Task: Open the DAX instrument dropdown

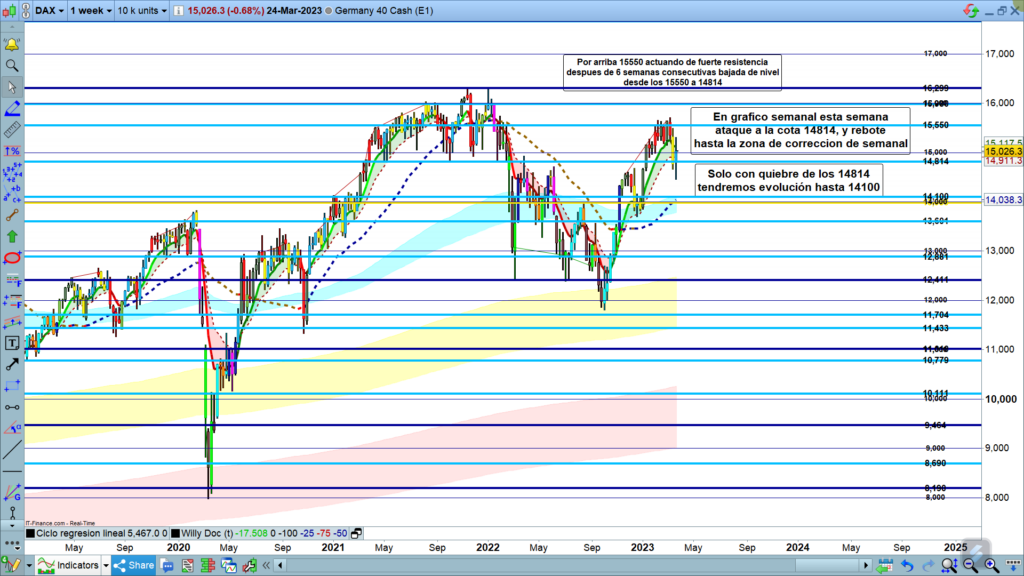Action: coord(44,11)
